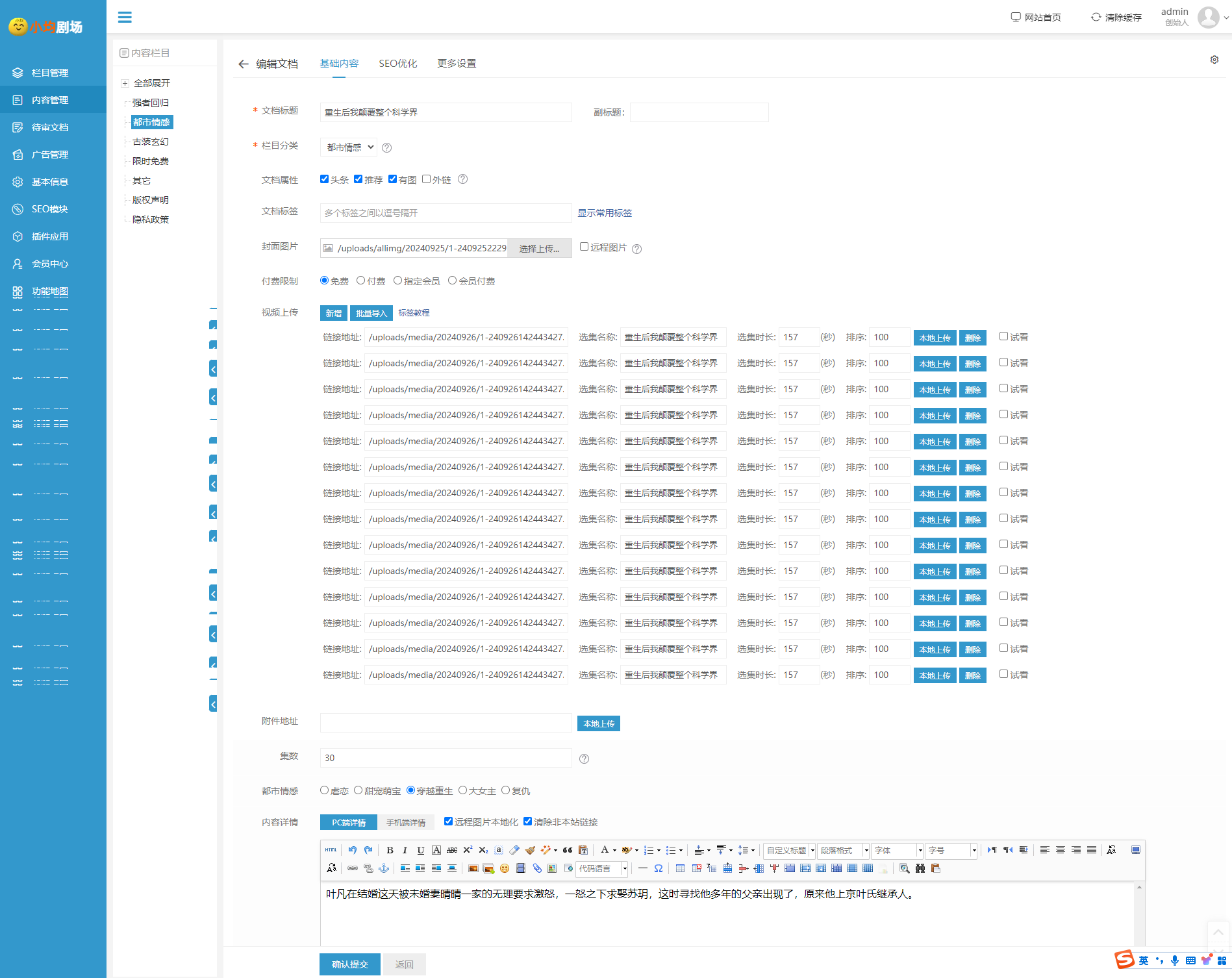Viewport: 1232px width, 978px height.
Task: Check the 远程图片 checkbox
Action: [584, 247]
